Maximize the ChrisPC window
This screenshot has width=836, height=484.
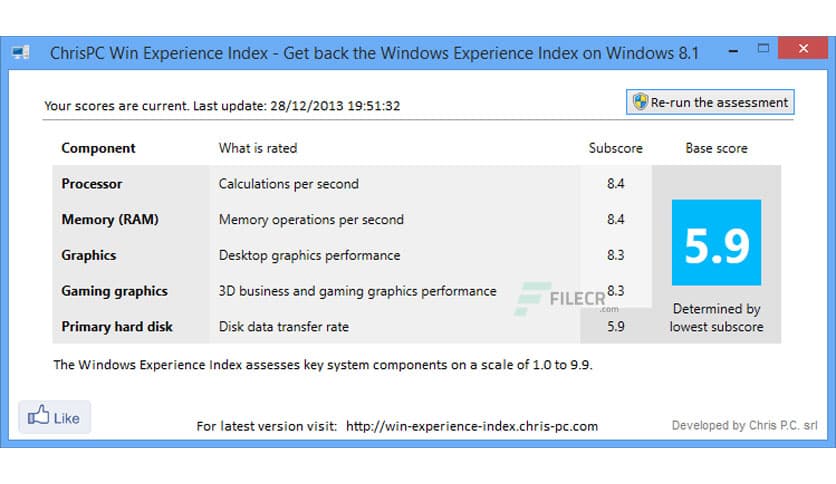(763, 49)
